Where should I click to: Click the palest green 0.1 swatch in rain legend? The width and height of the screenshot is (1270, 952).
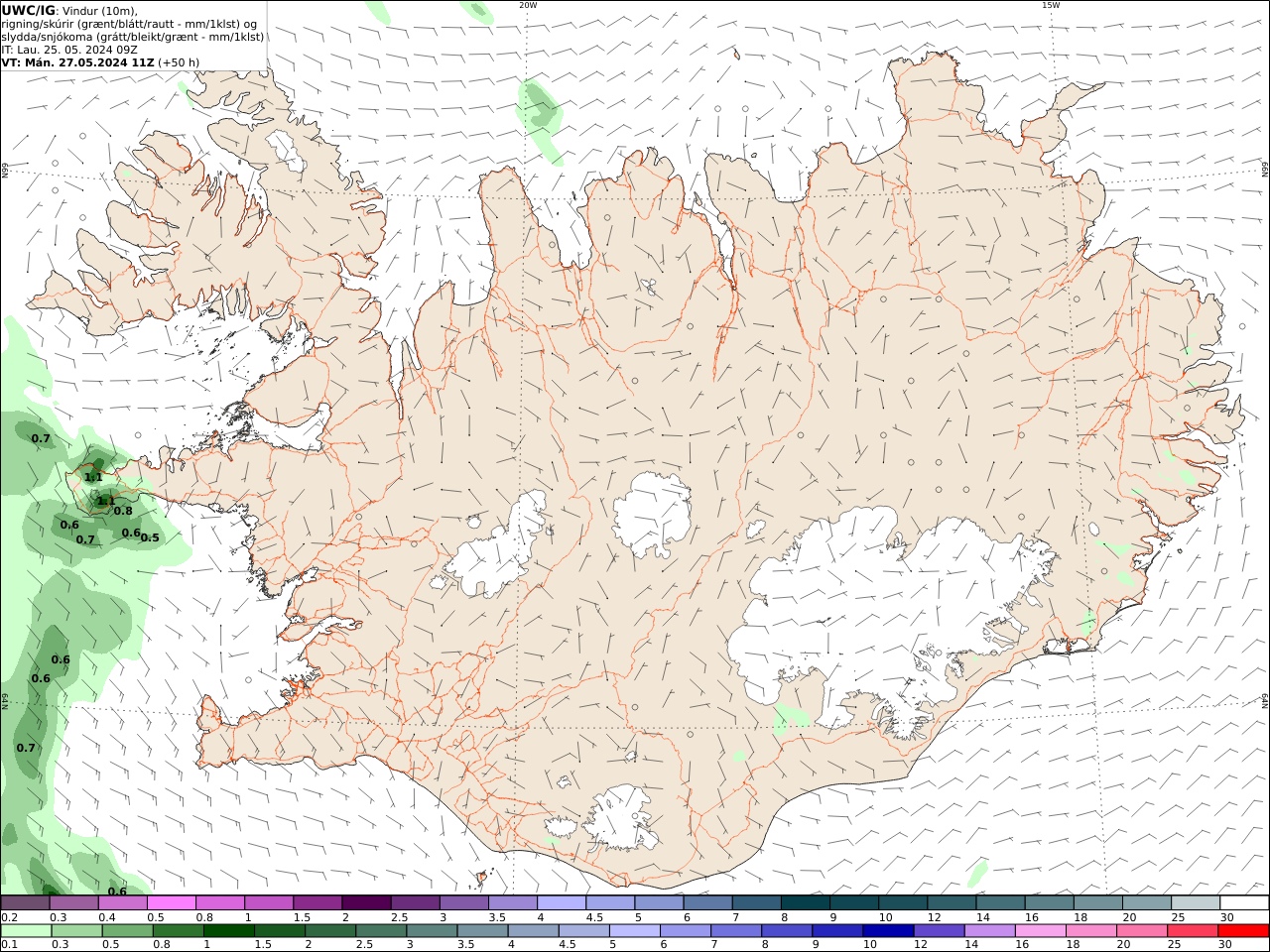(x=28, y=931)
